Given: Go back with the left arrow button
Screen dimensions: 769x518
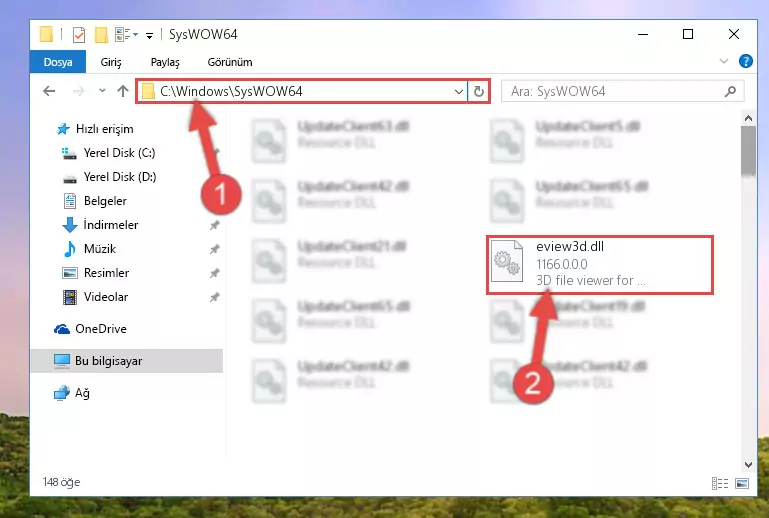Looking at the screenshot, I should 49,91.
